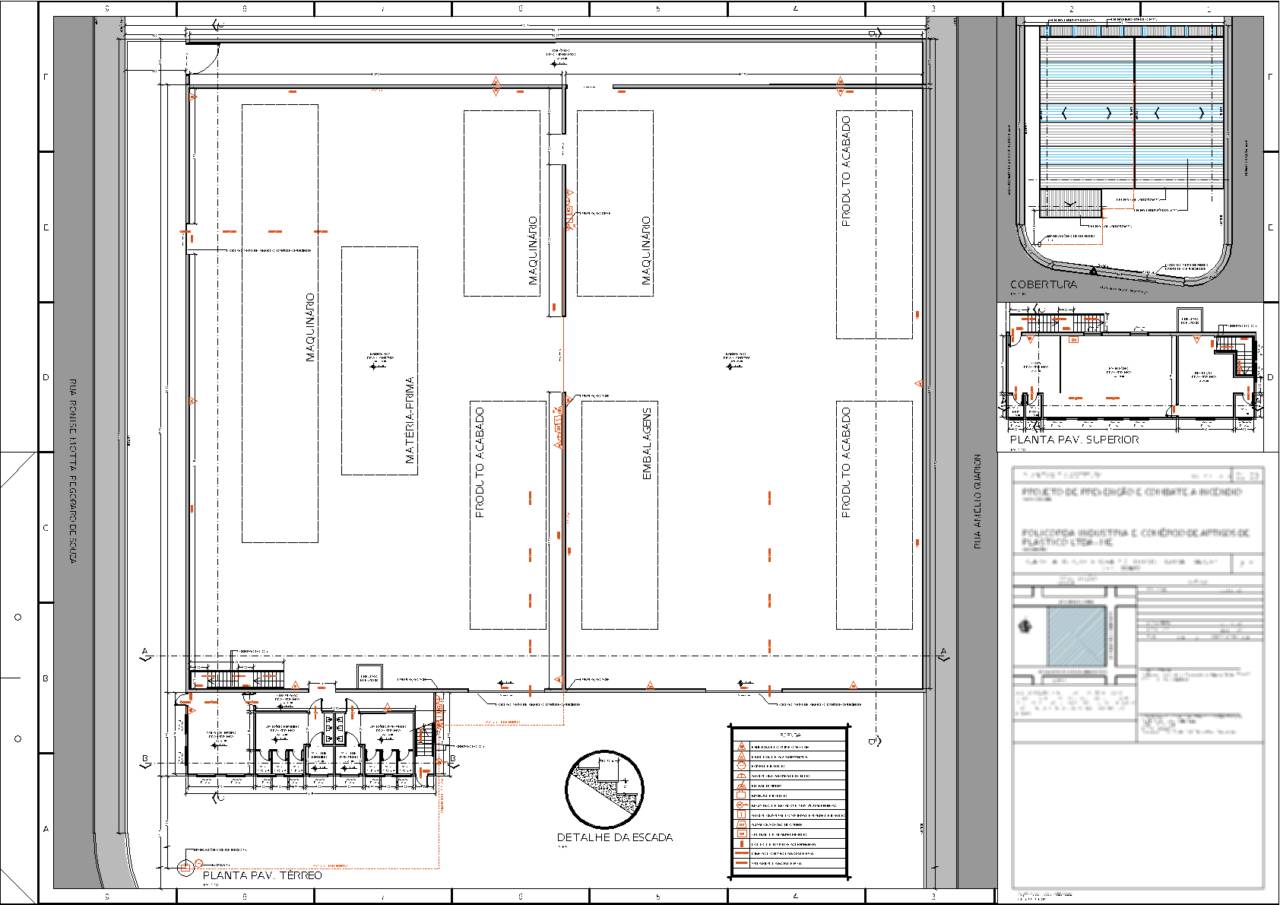The width and height of the screenshot is (1280, 905).
Task: Click the section marker A on left side
Action: pyautogui.click(x=145, y=653)
